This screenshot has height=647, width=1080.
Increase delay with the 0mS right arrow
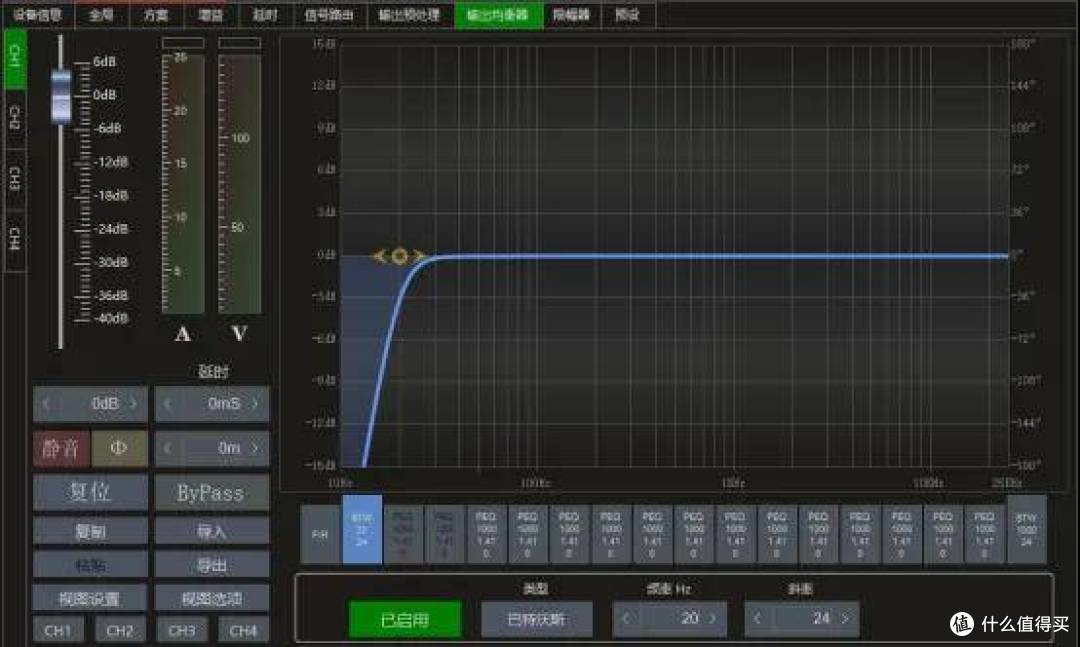[x=256, y=404]
